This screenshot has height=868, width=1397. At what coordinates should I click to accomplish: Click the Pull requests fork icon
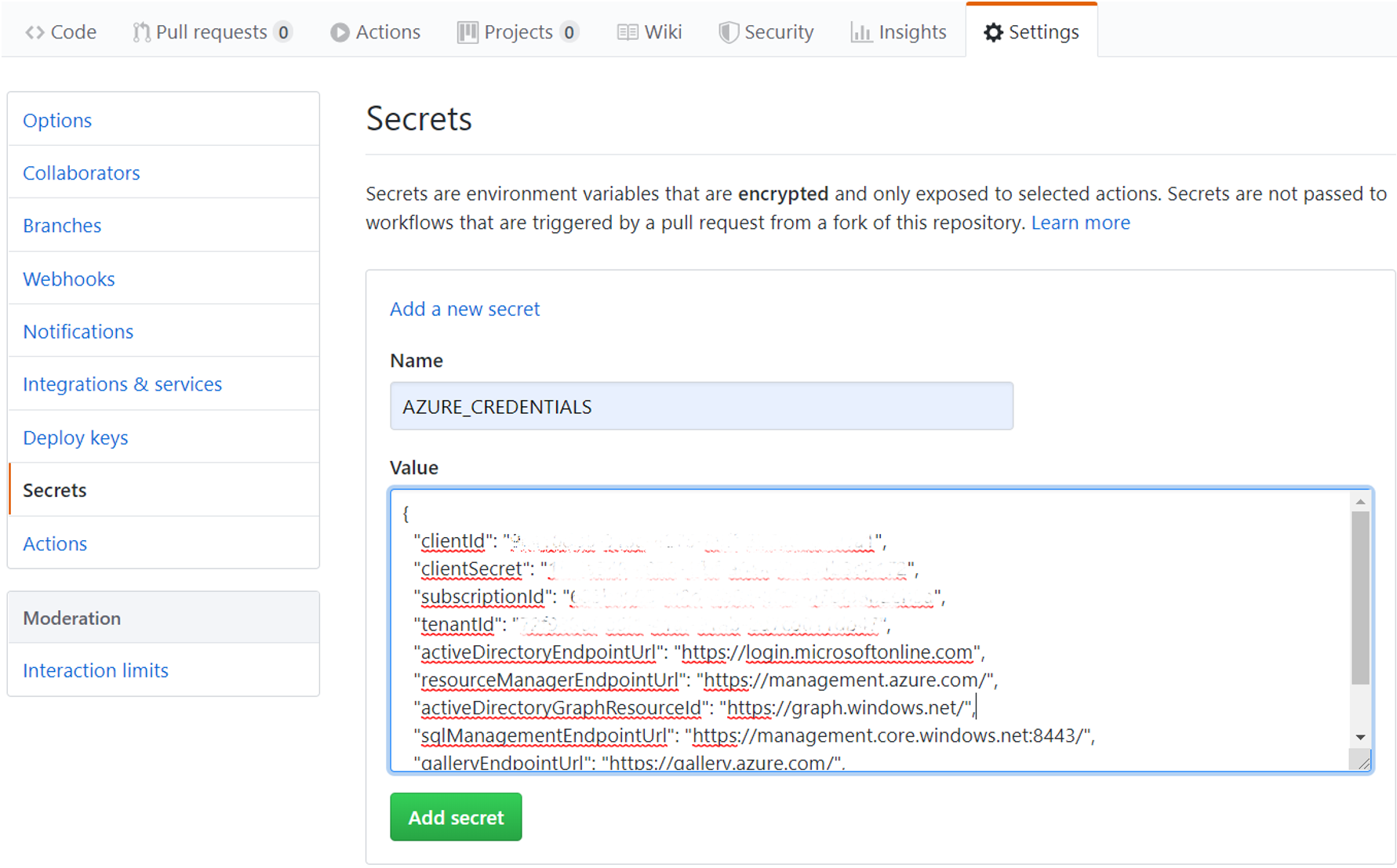(141, 32)
